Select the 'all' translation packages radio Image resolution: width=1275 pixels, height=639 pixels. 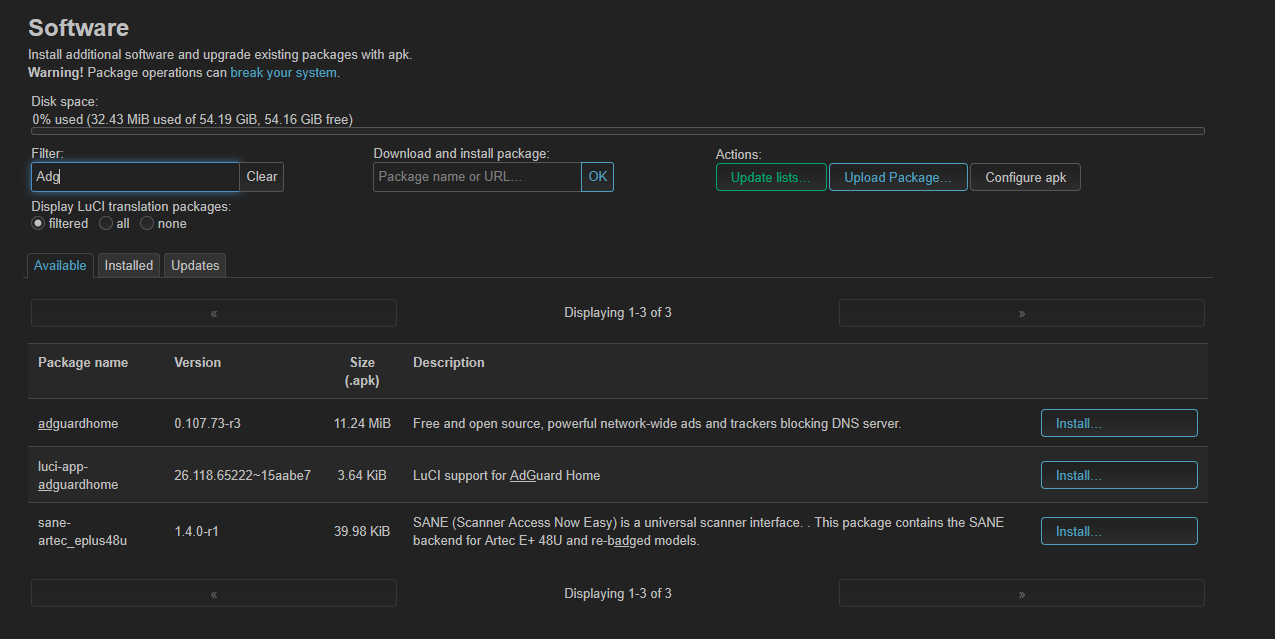[106, 224]
